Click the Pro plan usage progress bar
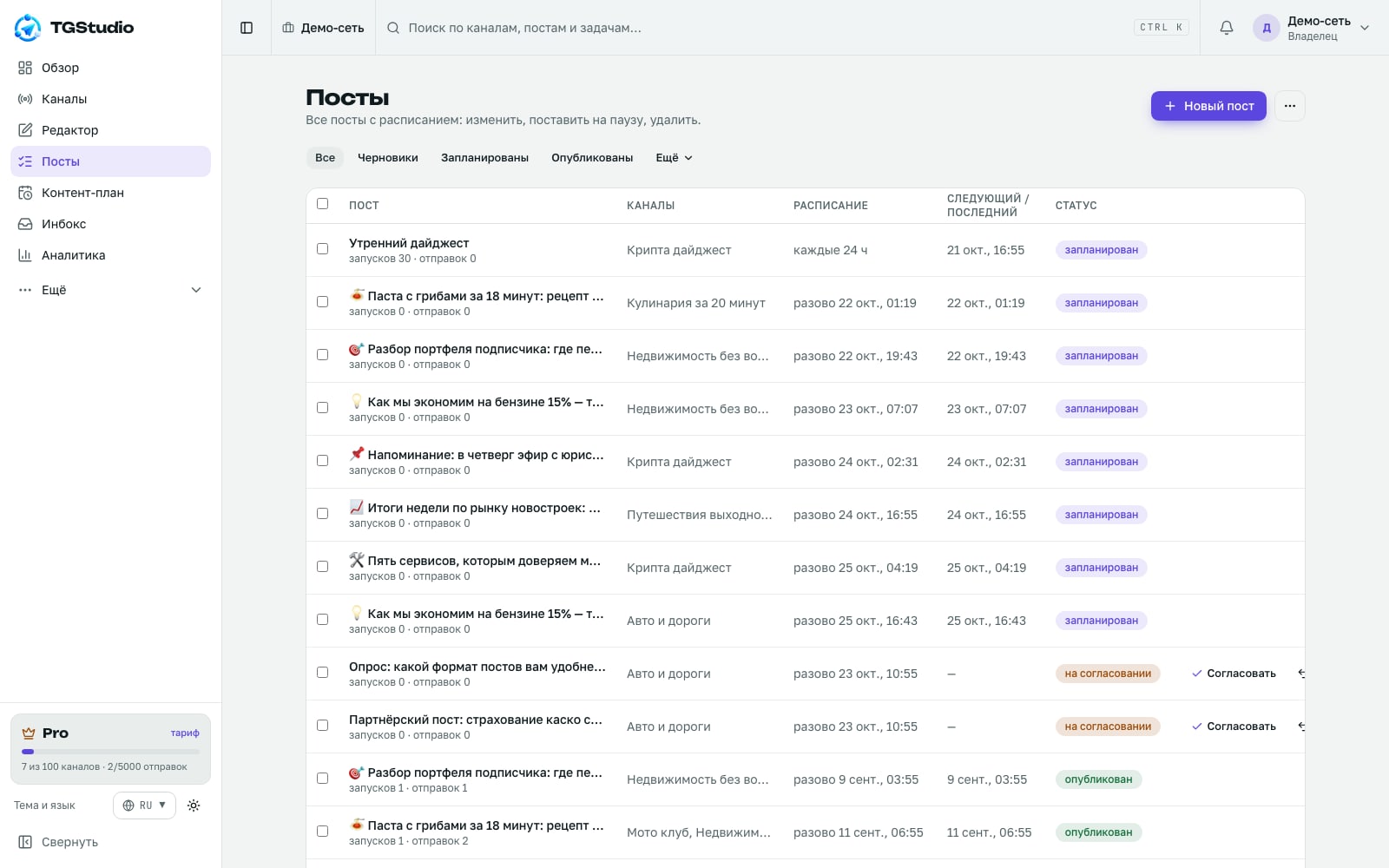1389x868 pixels. (110, 752)
